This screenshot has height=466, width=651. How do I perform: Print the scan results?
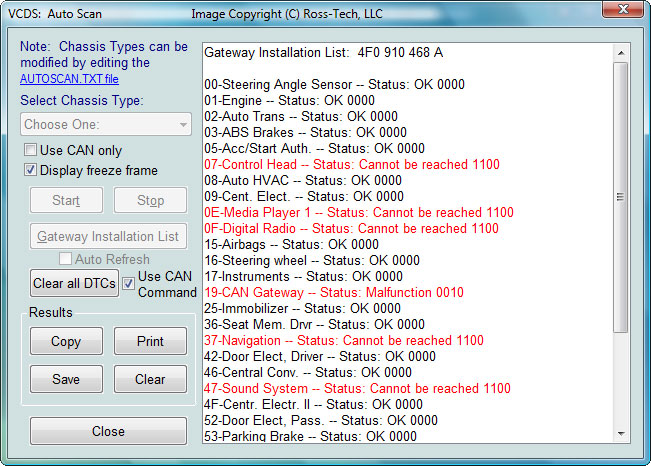click(150, 341)
